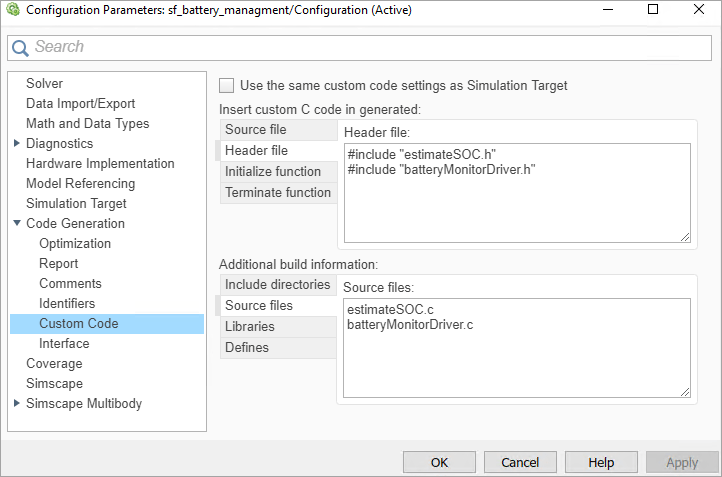722x477 pixels.
Task: Open the Terminate function tab
Action: [279, 192]
